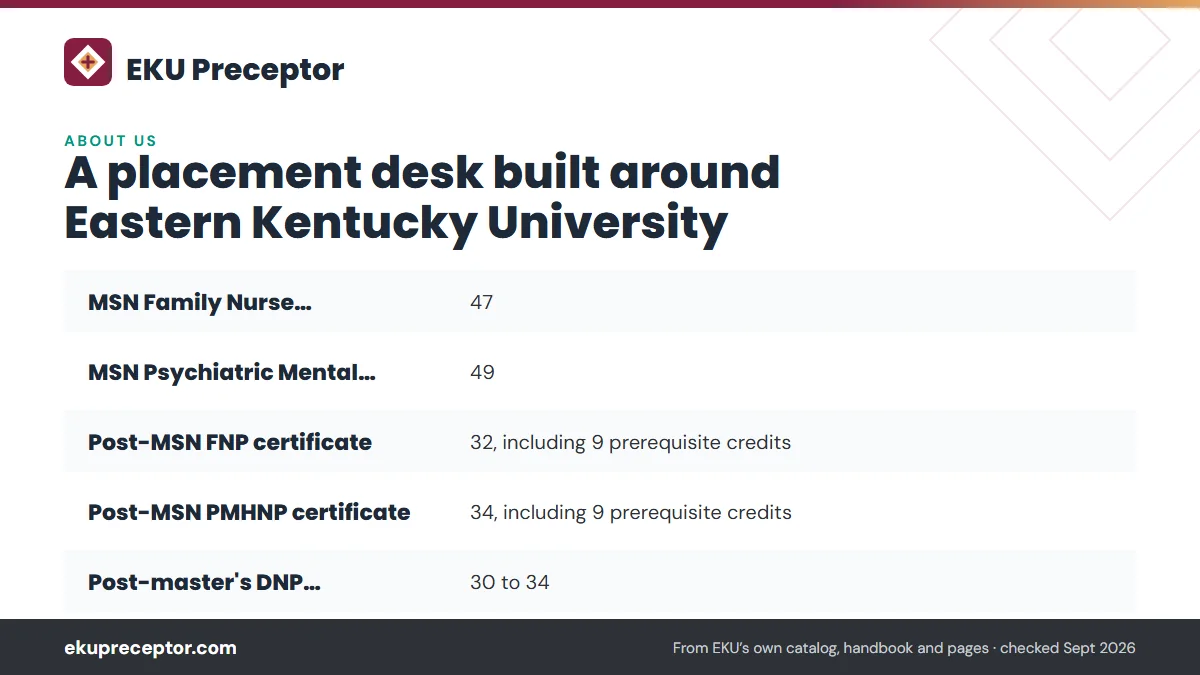Select the Post-MSN PMHNP certificate label
Viewport: 1200px width, 675px height.
pyautogui.click(x=249, y=512)
